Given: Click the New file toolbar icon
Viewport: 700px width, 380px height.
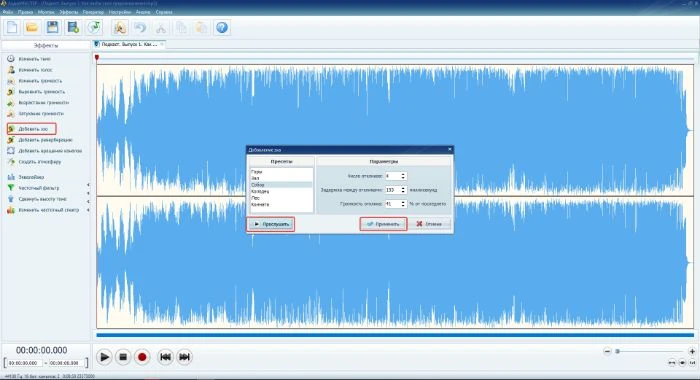Looking at the screenshot, I should [12, 28].
